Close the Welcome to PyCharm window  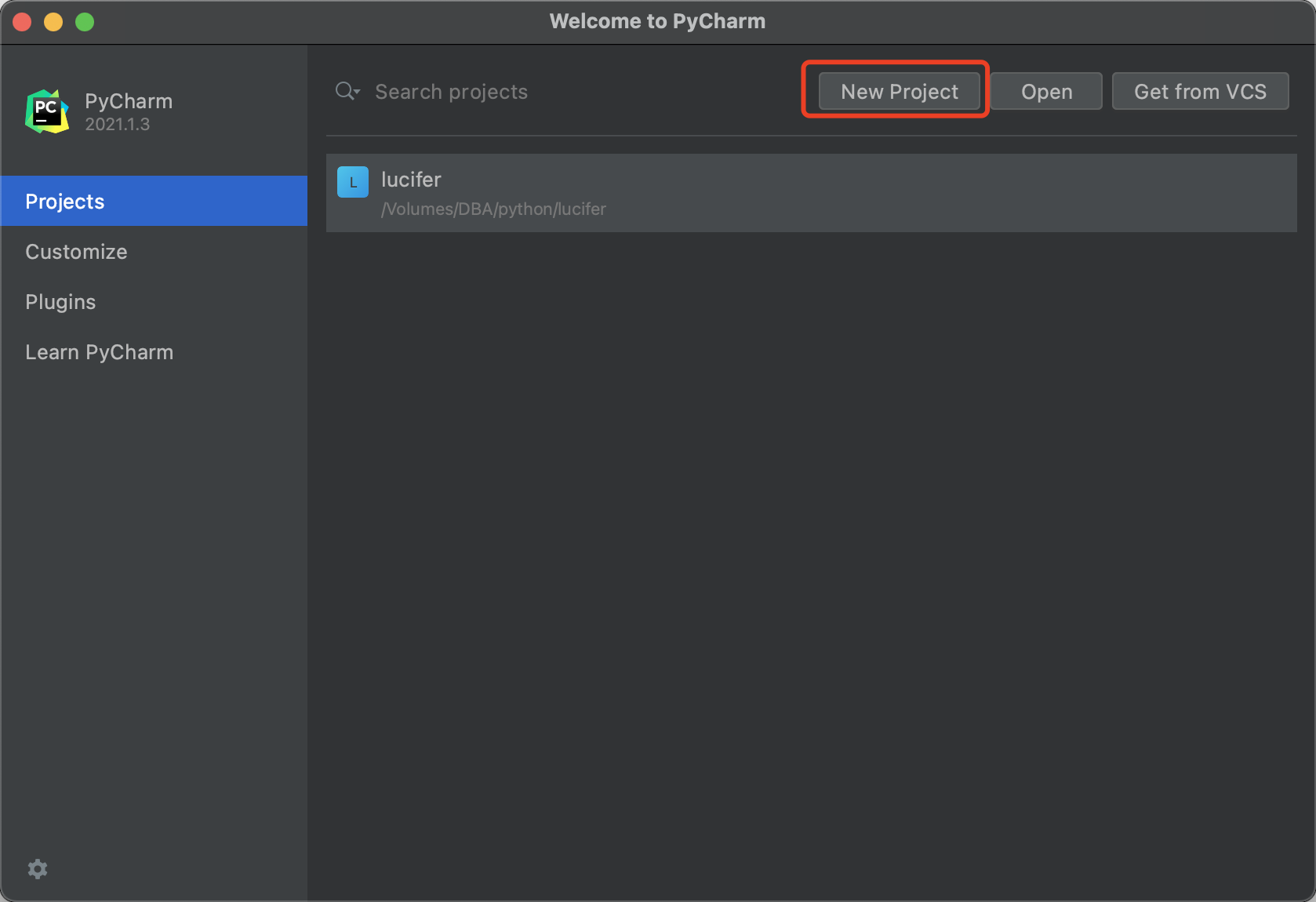point(22,21)
